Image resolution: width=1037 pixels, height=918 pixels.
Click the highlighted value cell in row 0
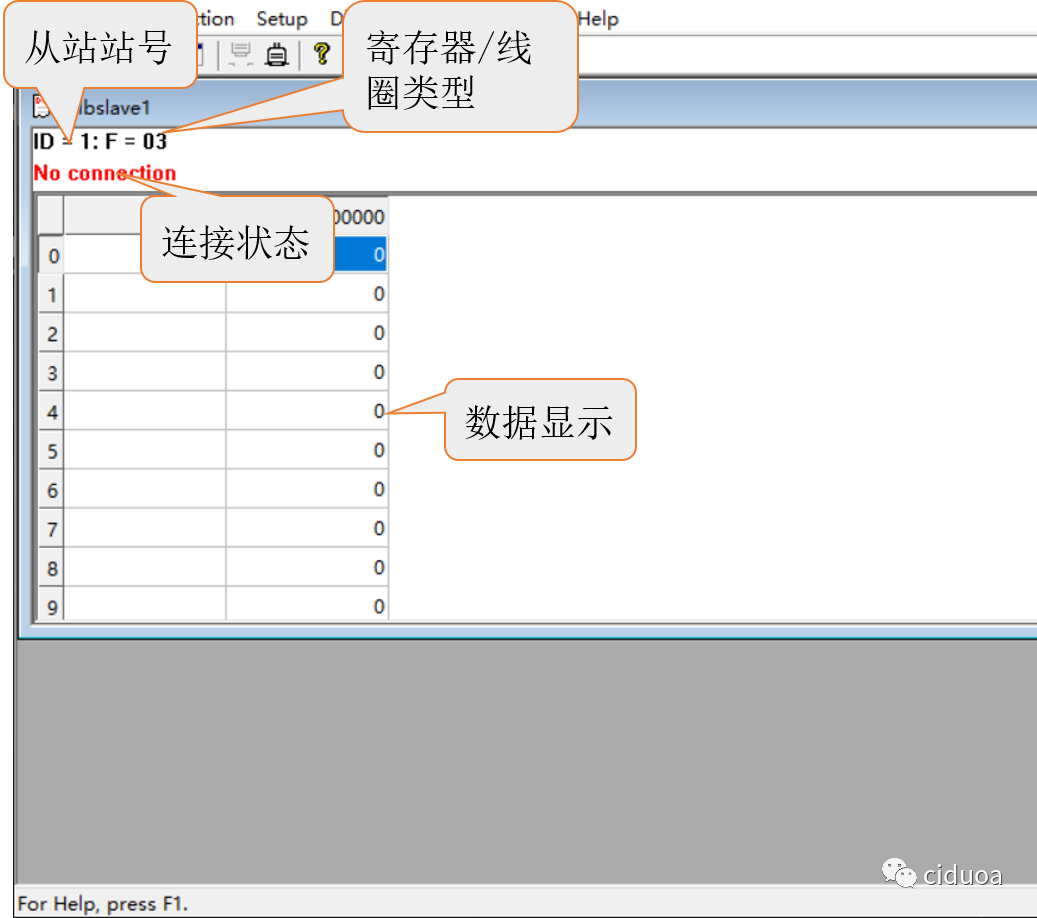click(x=360, y=255)
